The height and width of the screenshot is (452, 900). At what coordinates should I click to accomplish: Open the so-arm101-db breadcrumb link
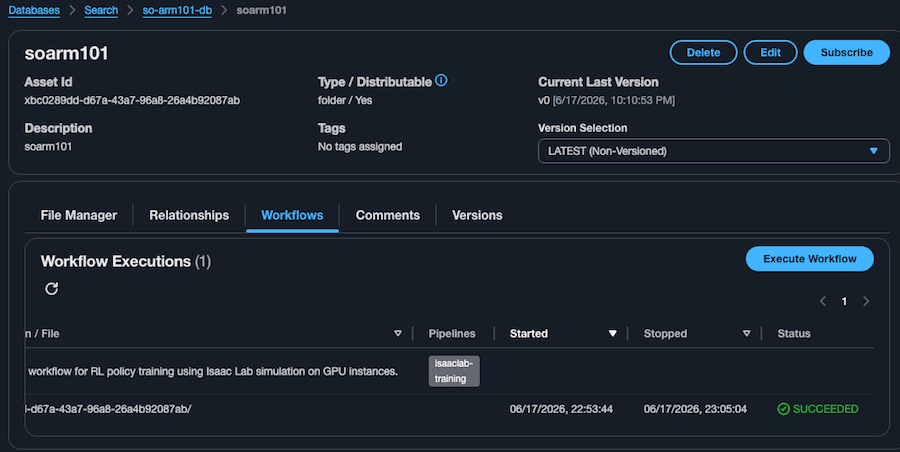pyautogui.click(x=177, y=10)
